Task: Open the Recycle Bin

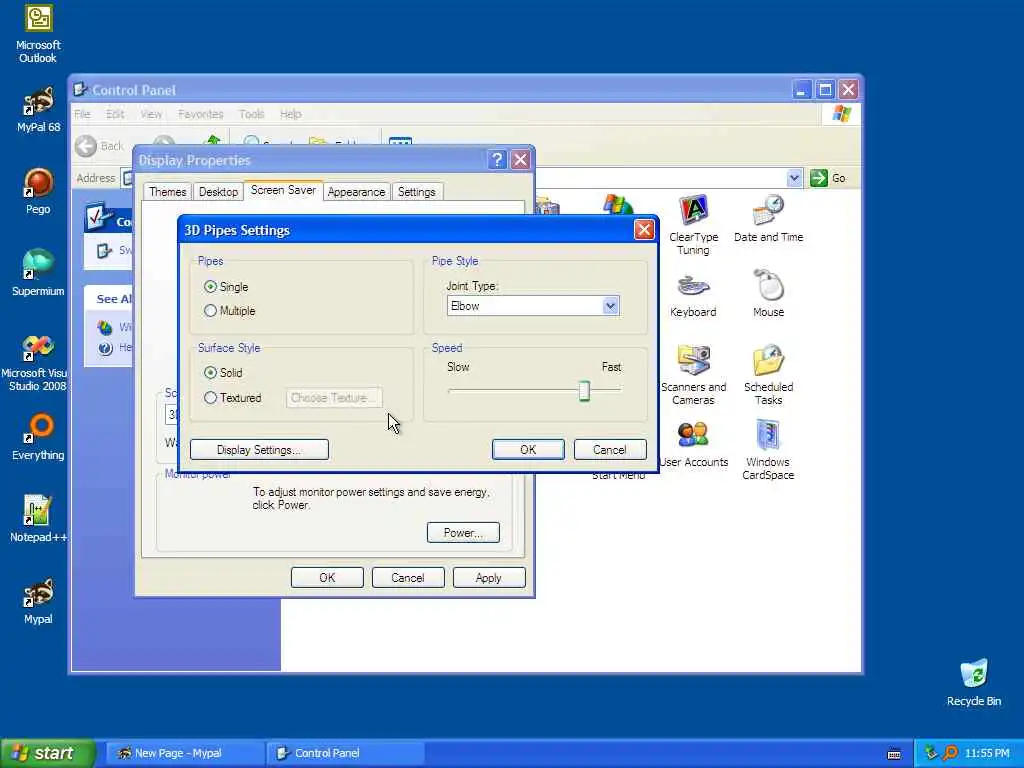Action: coord(974,683)
